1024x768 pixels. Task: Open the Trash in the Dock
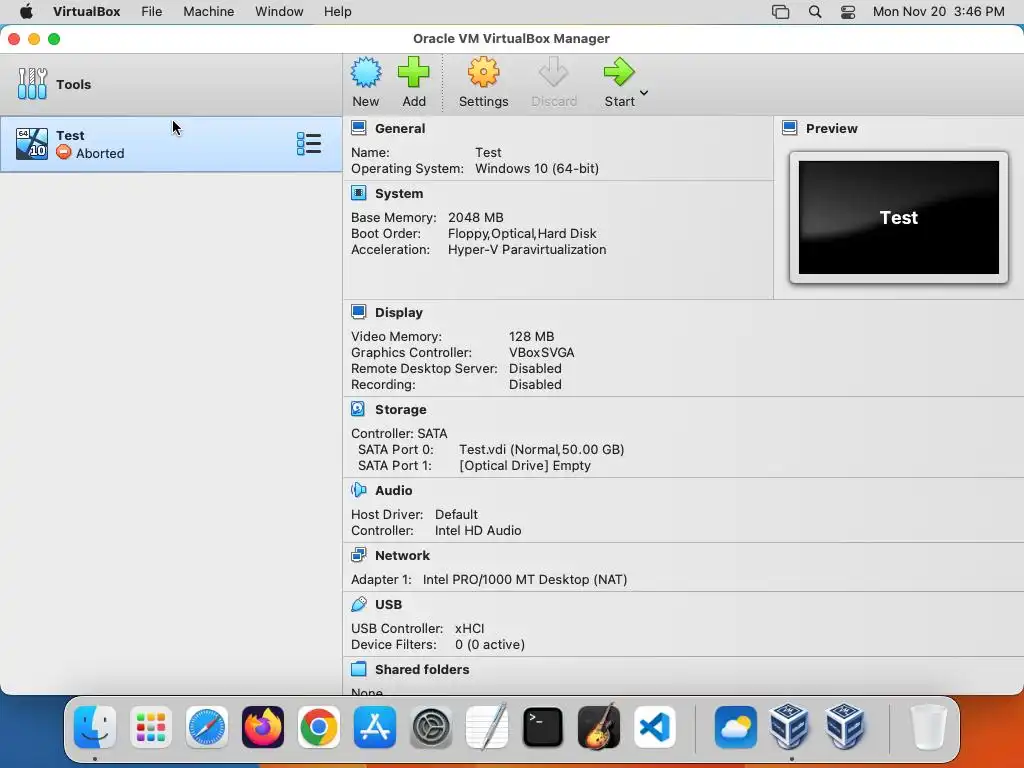tap(928, 727)
